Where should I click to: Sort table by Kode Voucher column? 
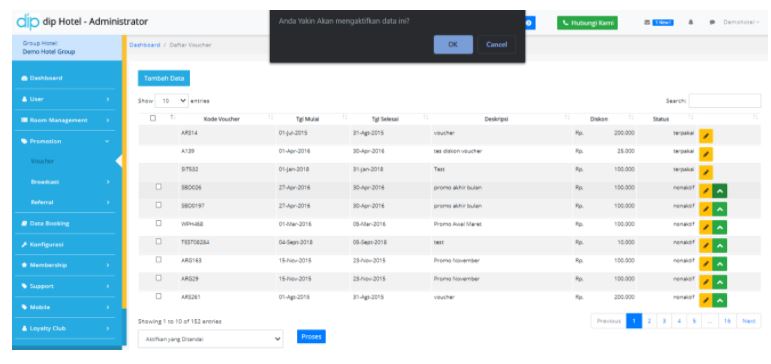click(x=221, y=119)
